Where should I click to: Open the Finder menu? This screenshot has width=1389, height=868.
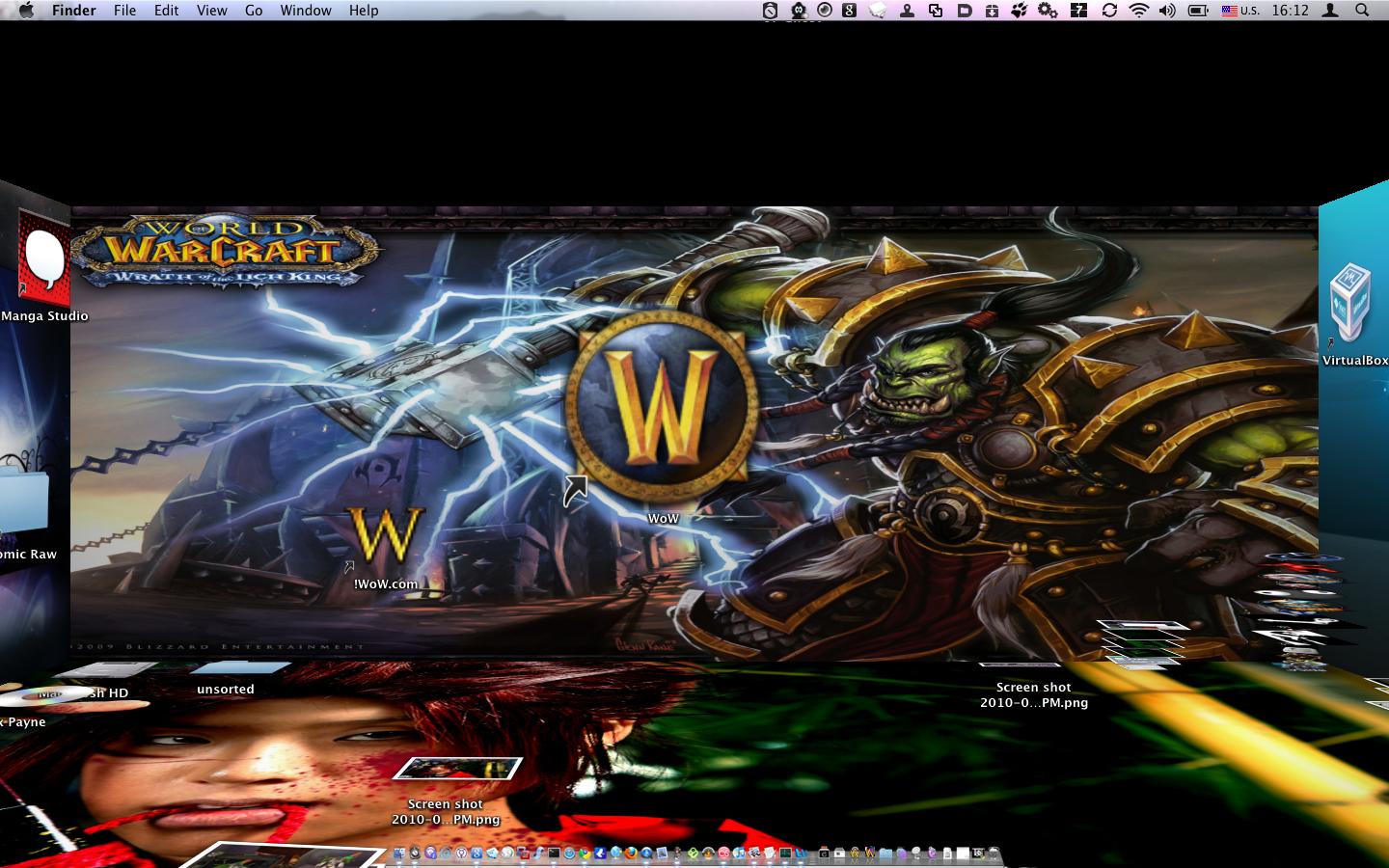coord(73,11)
